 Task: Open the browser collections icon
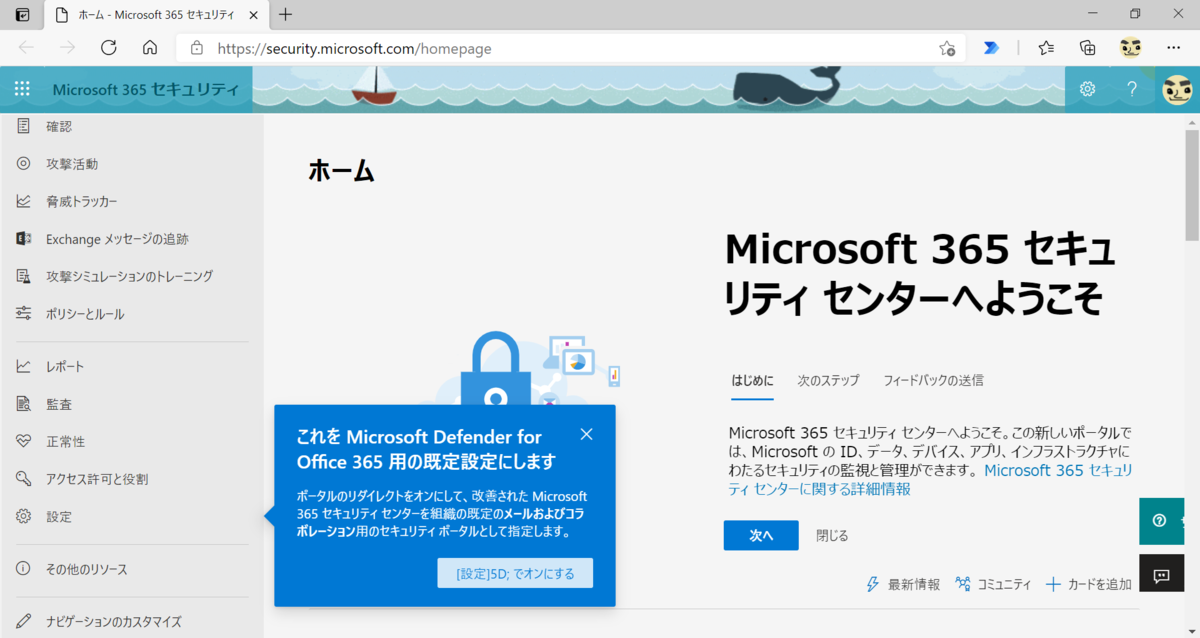pos(1088,47)
